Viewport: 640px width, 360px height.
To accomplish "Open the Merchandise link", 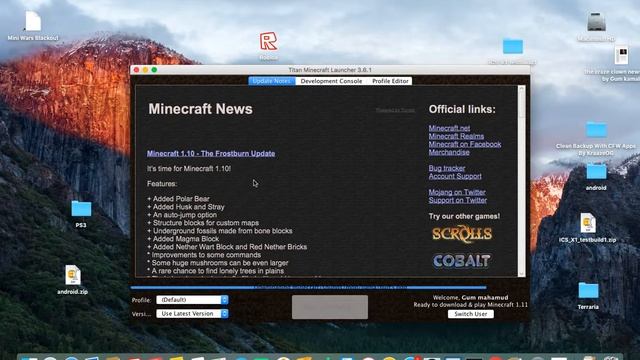I will click(449, 152).
